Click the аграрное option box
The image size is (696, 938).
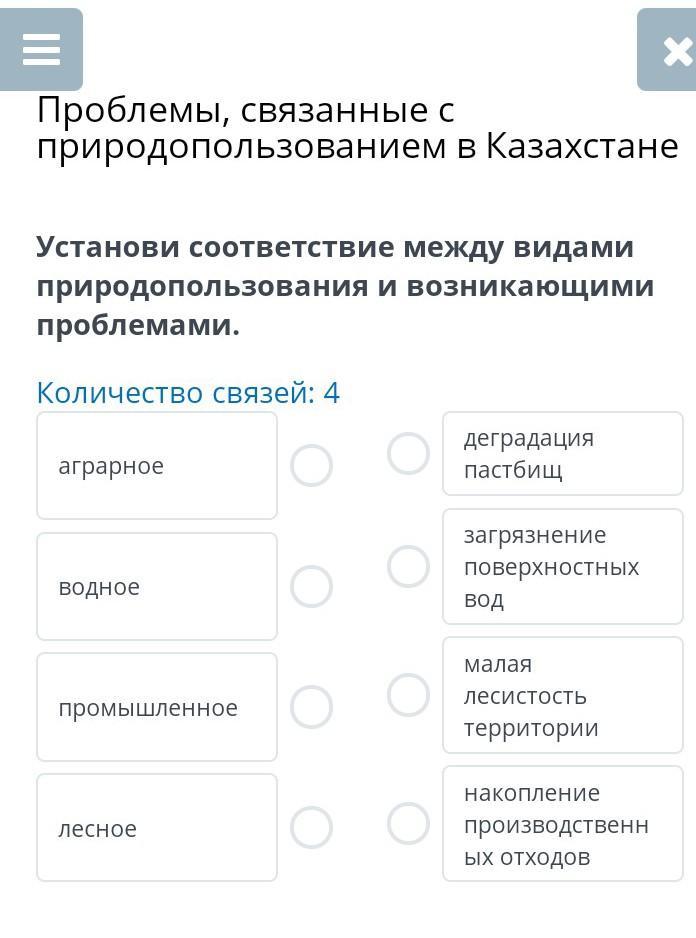click(157, 466)
